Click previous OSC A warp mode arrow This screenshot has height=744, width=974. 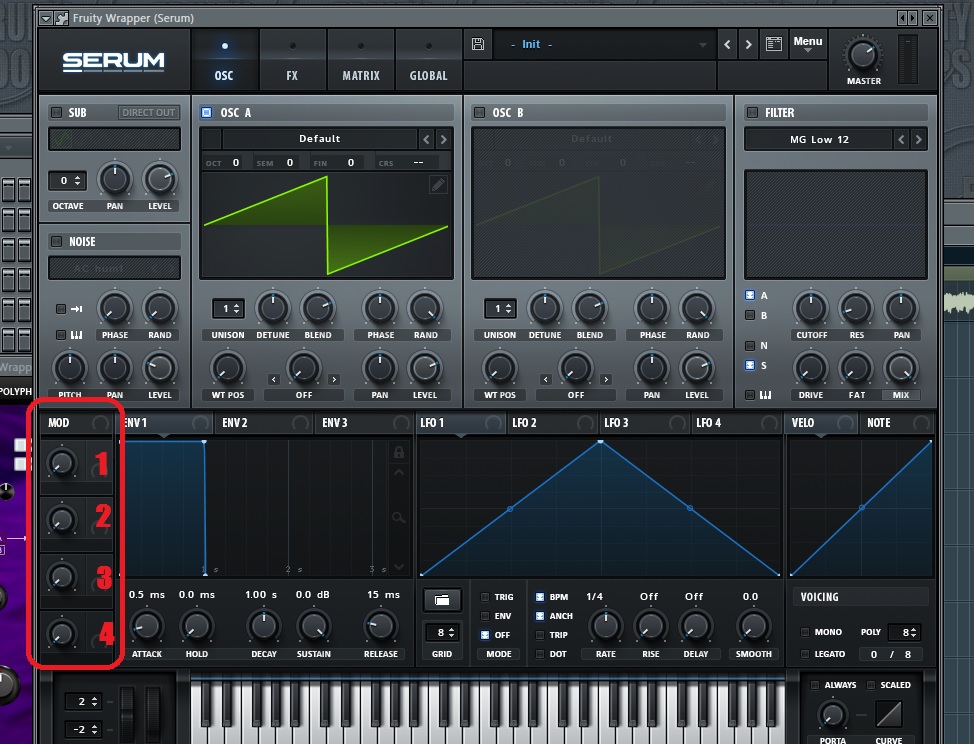[x=274, y=379]
